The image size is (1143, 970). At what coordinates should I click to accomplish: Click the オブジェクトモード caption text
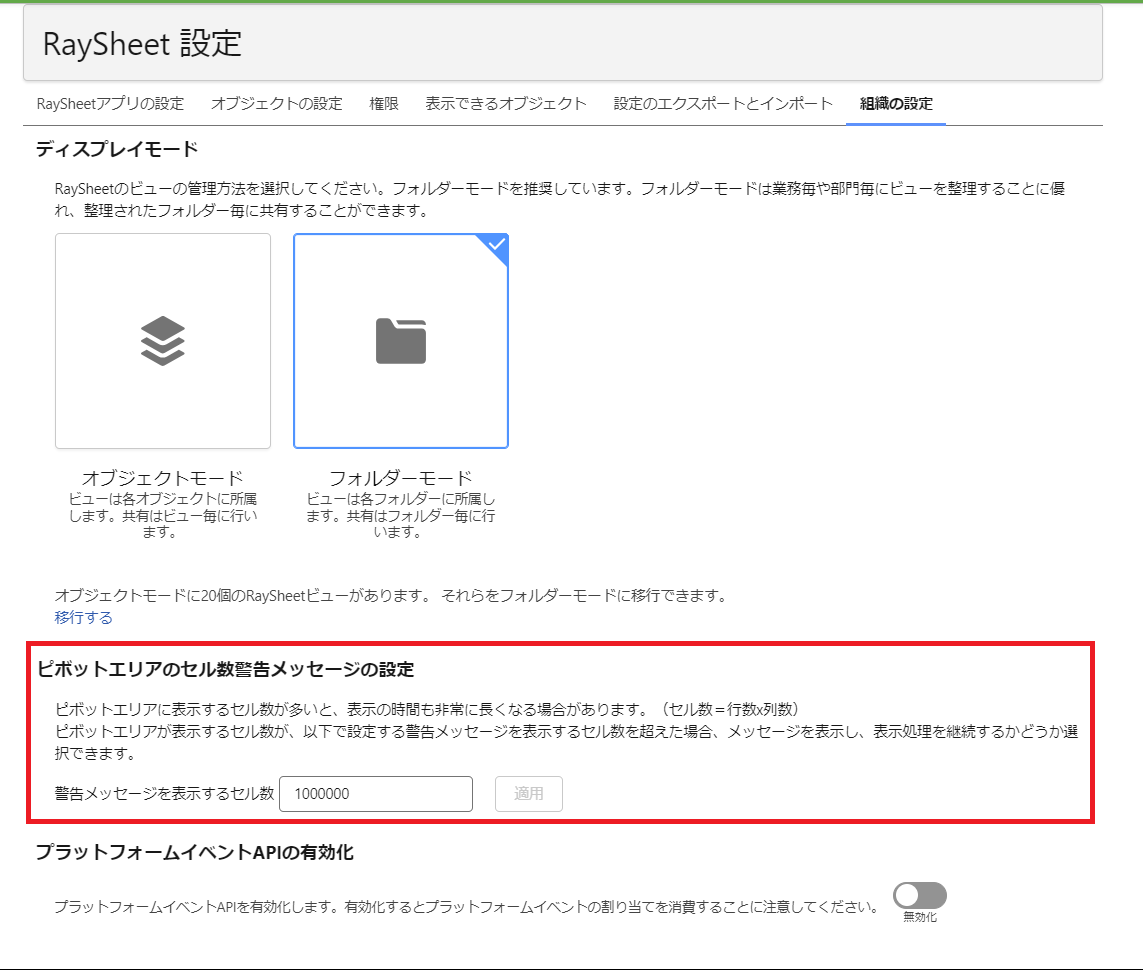point(163,478)
